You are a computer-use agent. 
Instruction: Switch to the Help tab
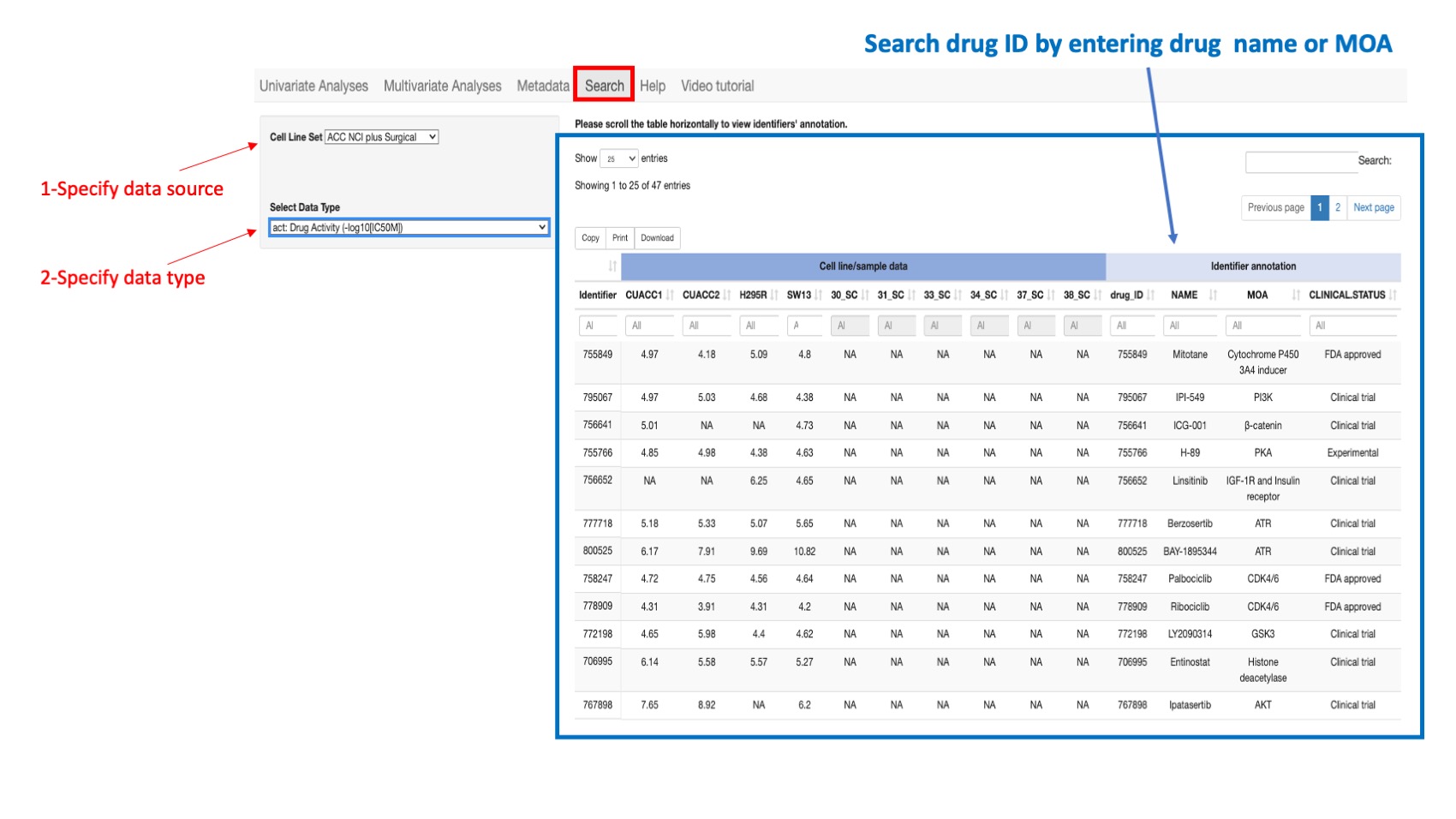coord(653,85)
